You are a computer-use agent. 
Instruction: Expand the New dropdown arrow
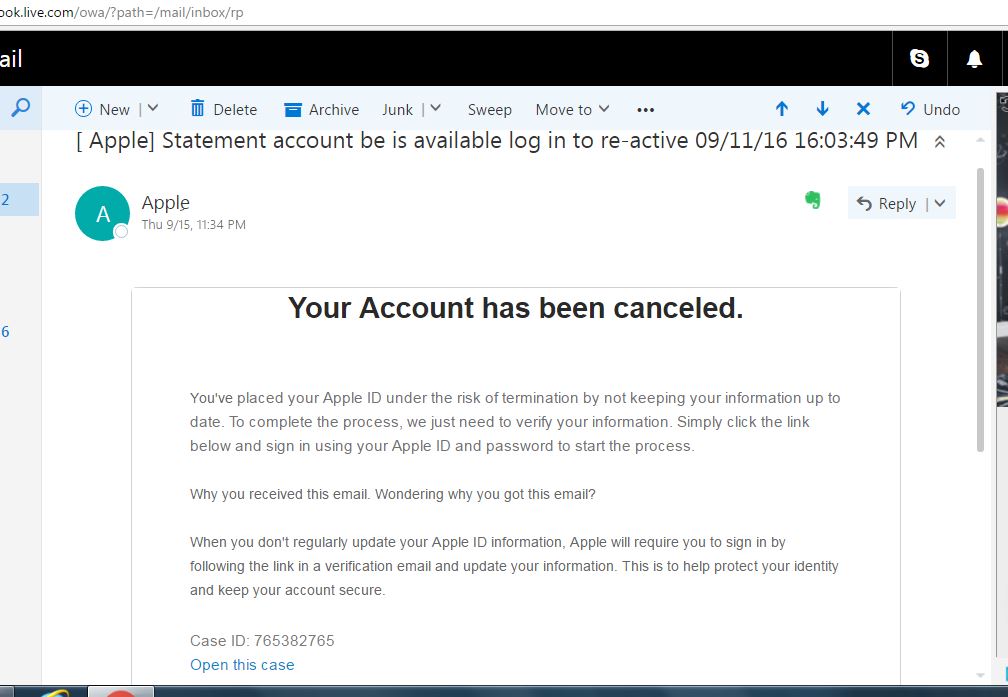coord(153,109)
